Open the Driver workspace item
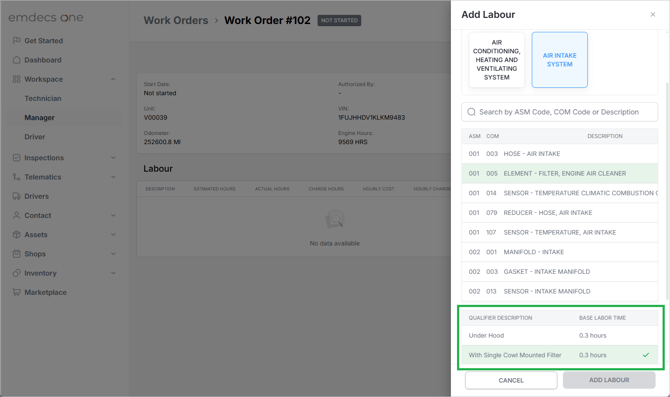Viewport: 670px width, 397px height. (x=35, y=137)
